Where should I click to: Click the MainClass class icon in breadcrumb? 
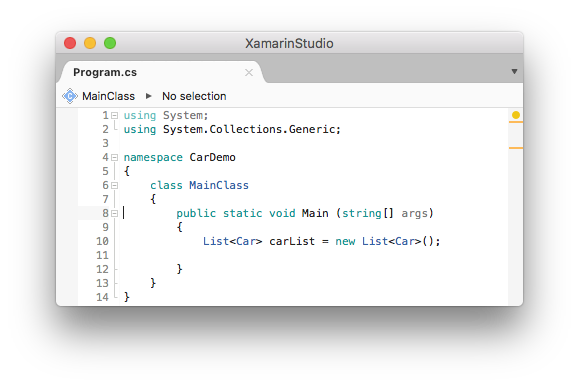pos(70,96)
